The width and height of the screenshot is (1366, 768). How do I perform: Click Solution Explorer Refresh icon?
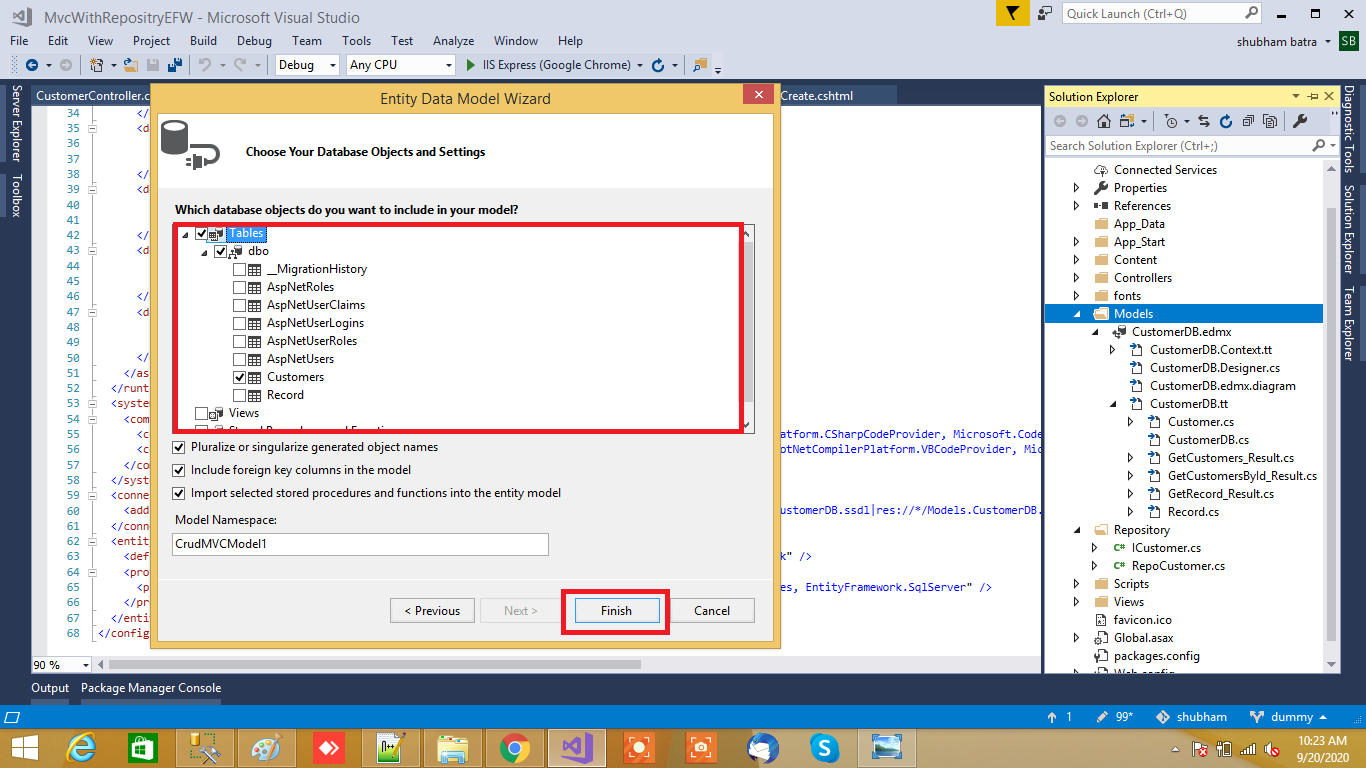1226,121
